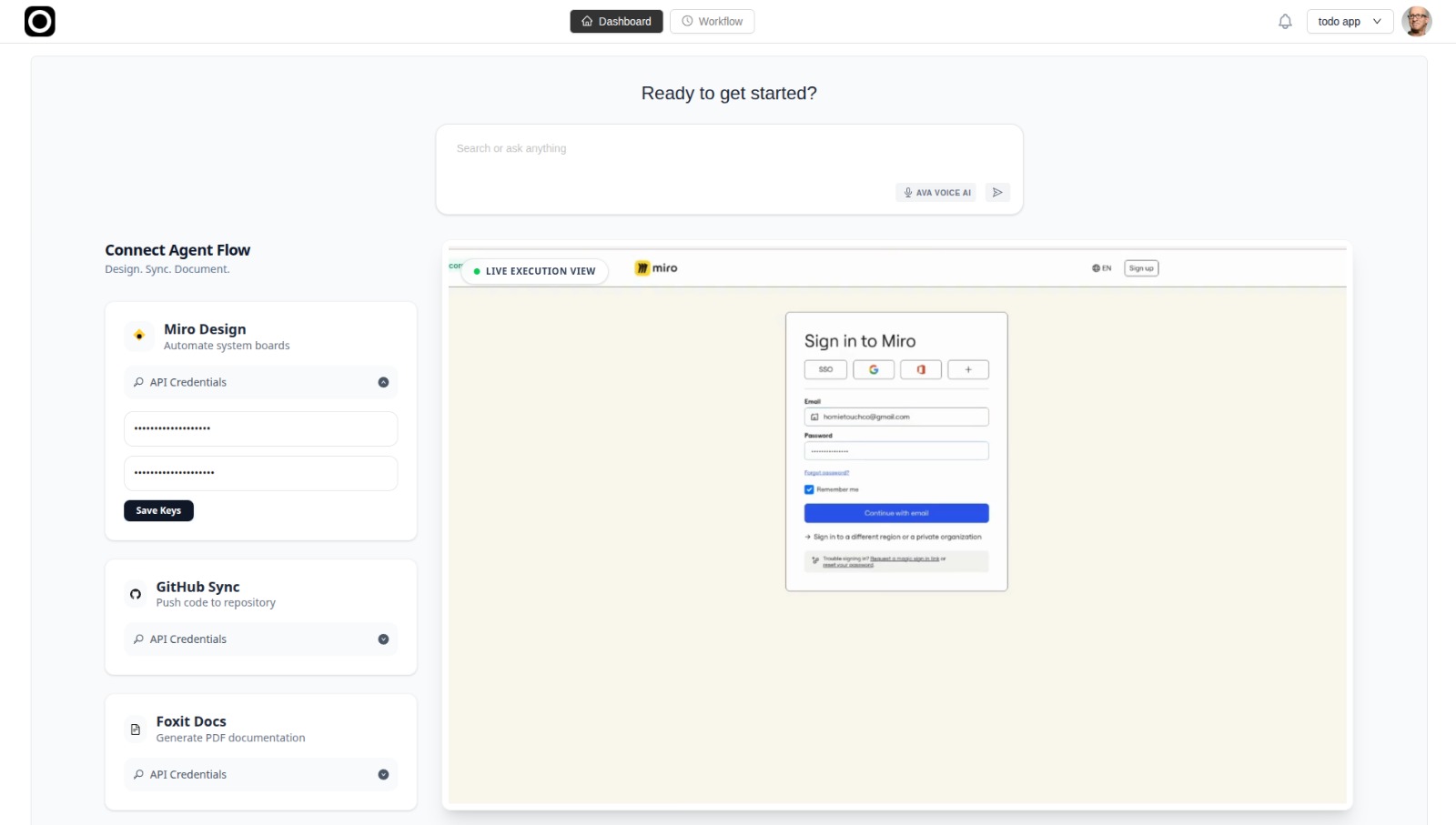Viewport: 1456px width, 825px height.
Task: Send the search query with the arrow icon
Action: (x=997, y=192)
